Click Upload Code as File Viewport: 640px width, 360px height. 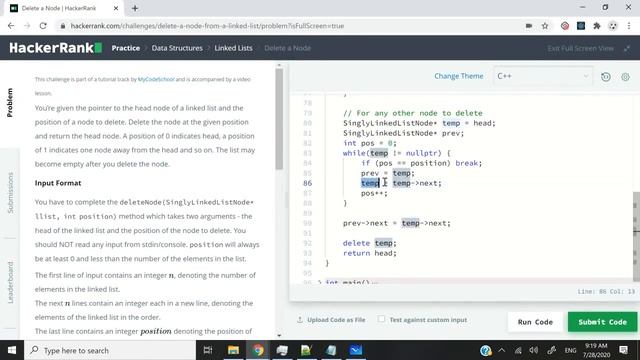point(331,320)
